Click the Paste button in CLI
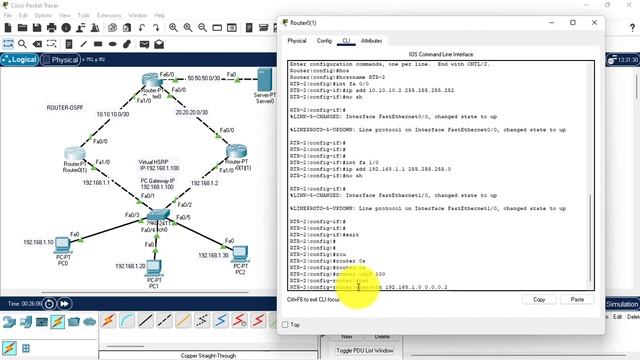 click(577, 300)
